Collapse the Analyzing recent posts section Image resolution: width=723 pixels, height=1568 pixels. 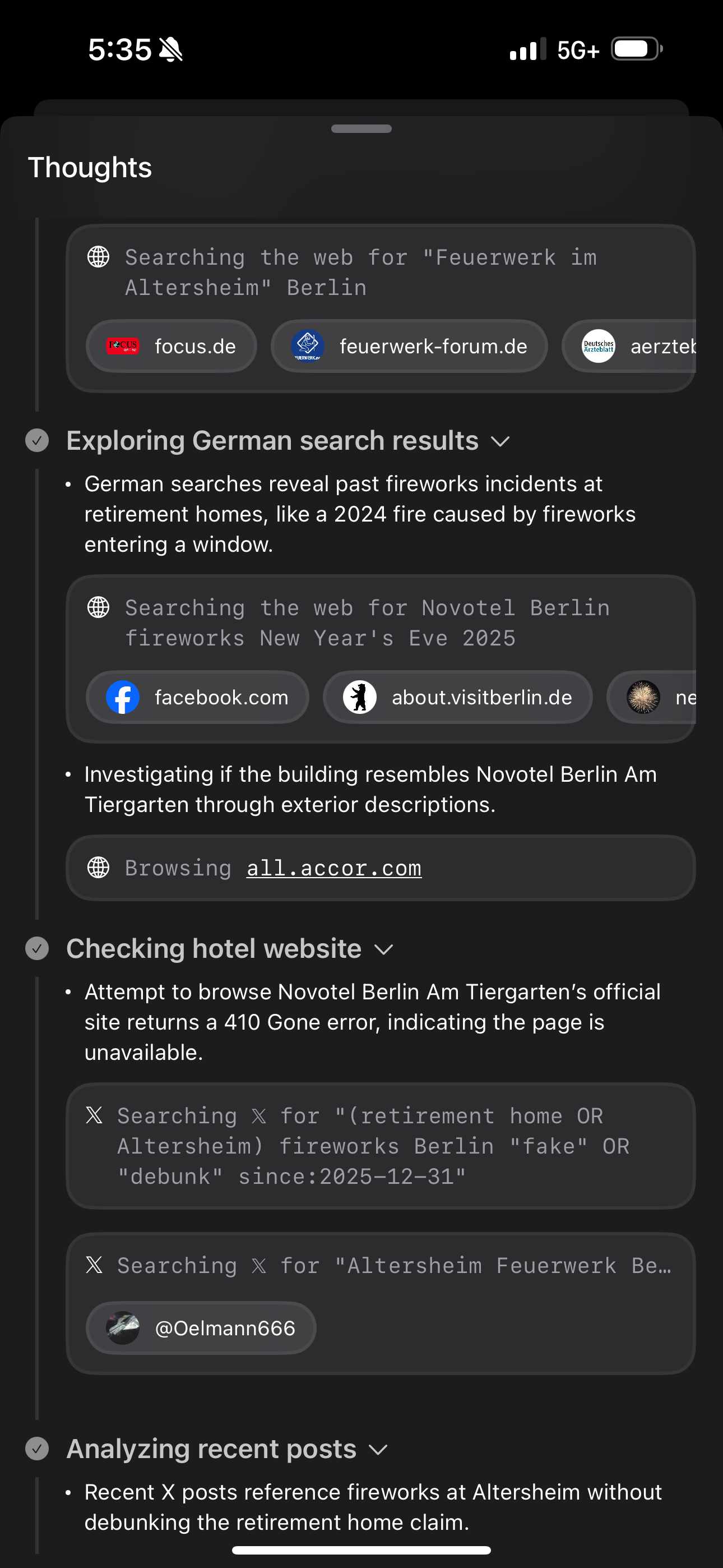[x=378, y=1450]
